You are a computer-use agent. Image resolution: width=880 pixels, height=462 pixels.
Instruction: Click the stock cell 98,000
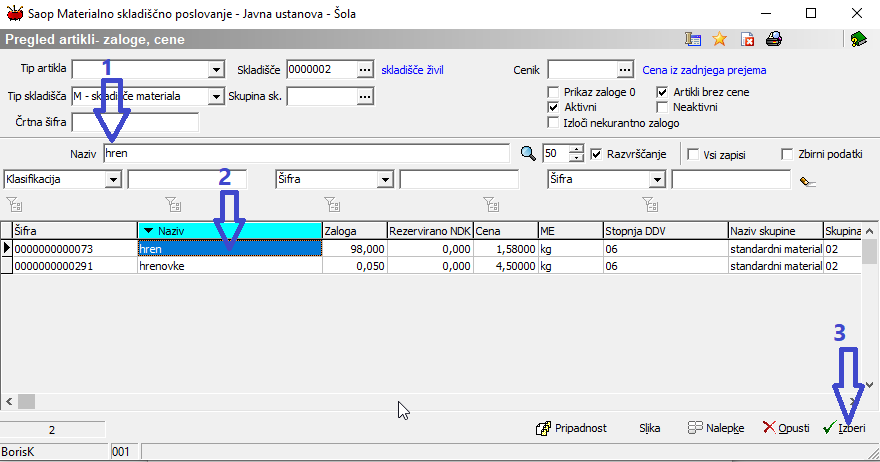click(355, 249)
